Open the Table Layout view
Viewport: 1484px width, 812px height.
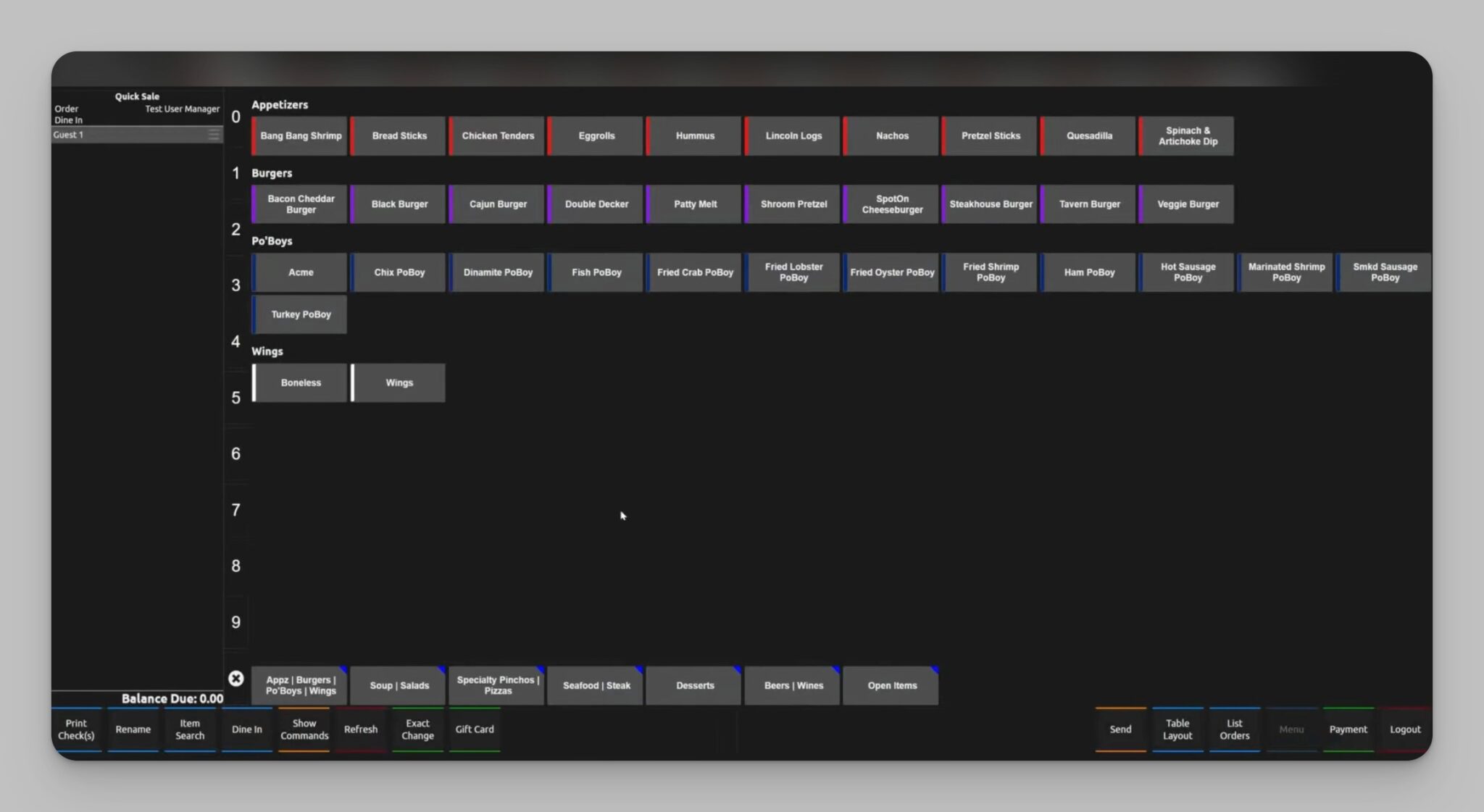coord(1177,729)
